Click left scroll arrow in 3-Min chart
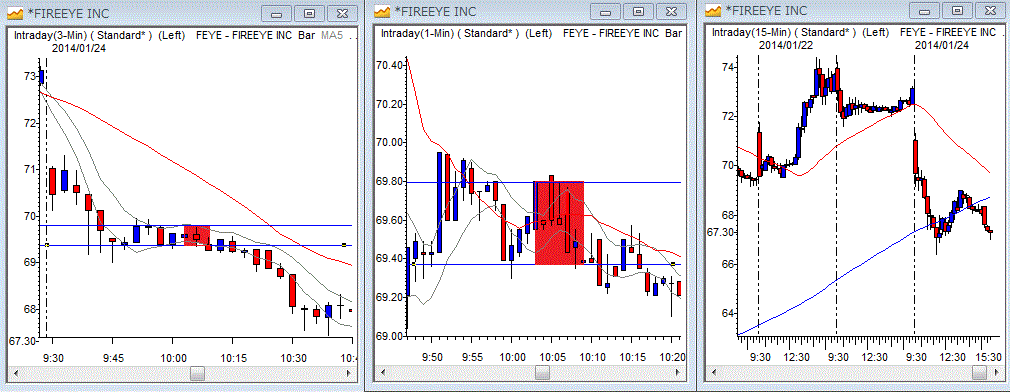This screenshot has height=392, width=1010. click(x=17, y=373)
